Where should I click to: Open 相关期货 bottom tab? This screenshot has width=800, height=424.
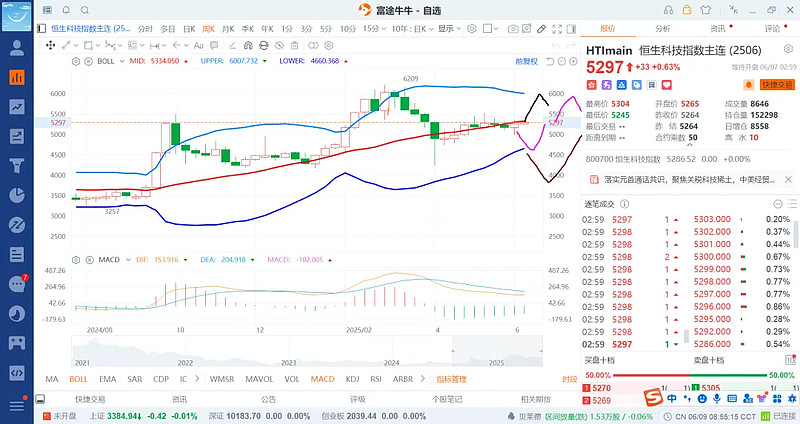pos(536,399)
